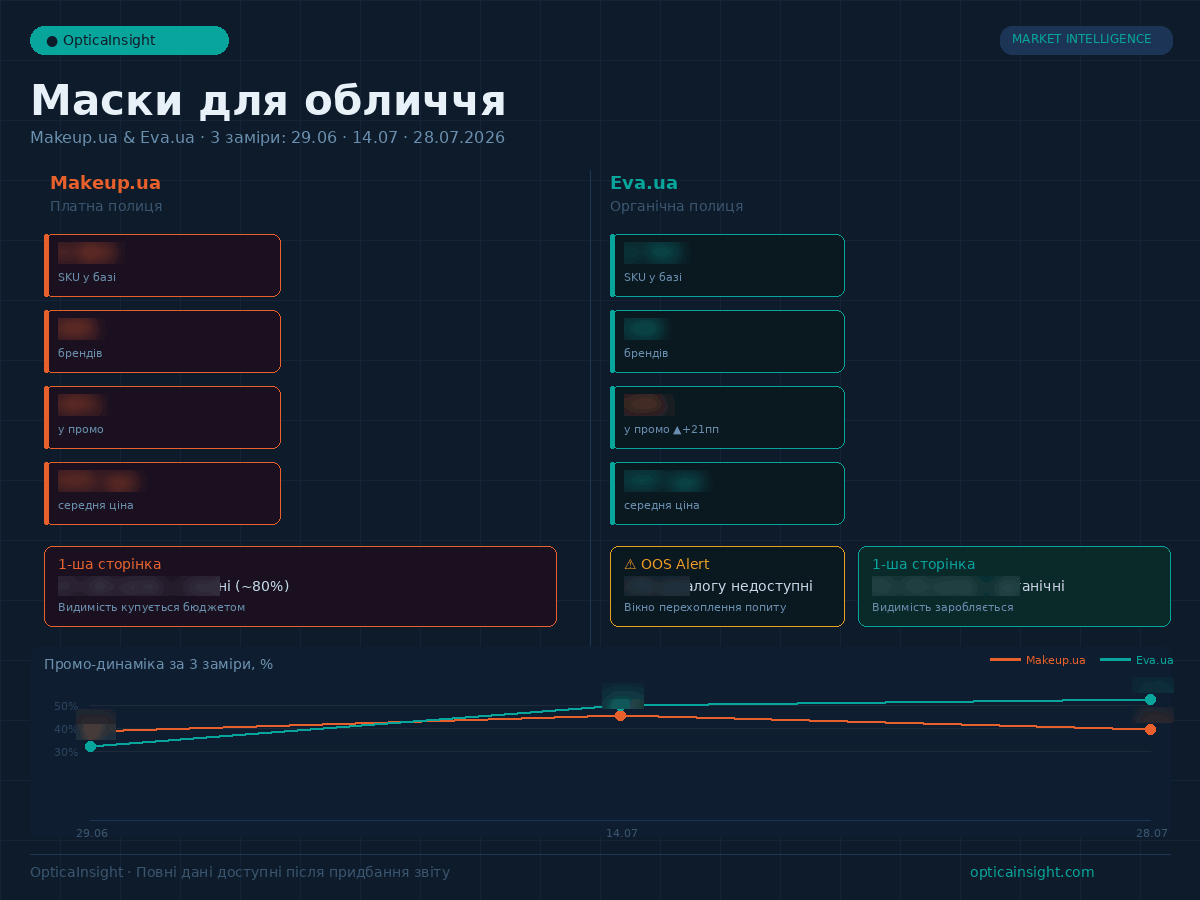Click the subtitle with measurement dates

coord(267,137)
